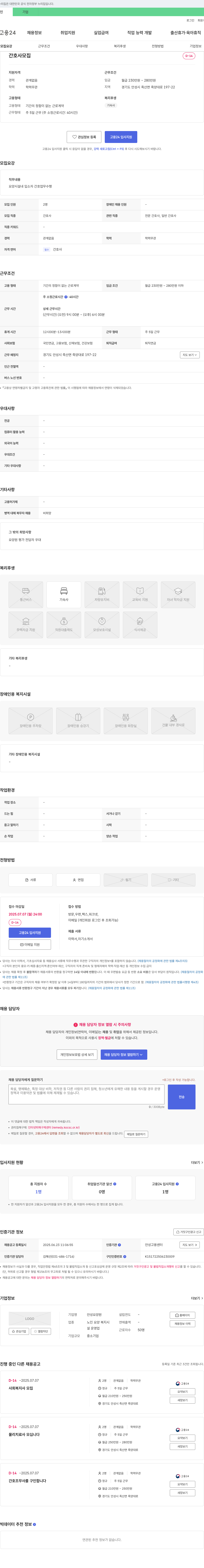
Task: Click 고용24 입사지원 under 접수 마감일
Action: pyautogui.click(x=30, y=932)
